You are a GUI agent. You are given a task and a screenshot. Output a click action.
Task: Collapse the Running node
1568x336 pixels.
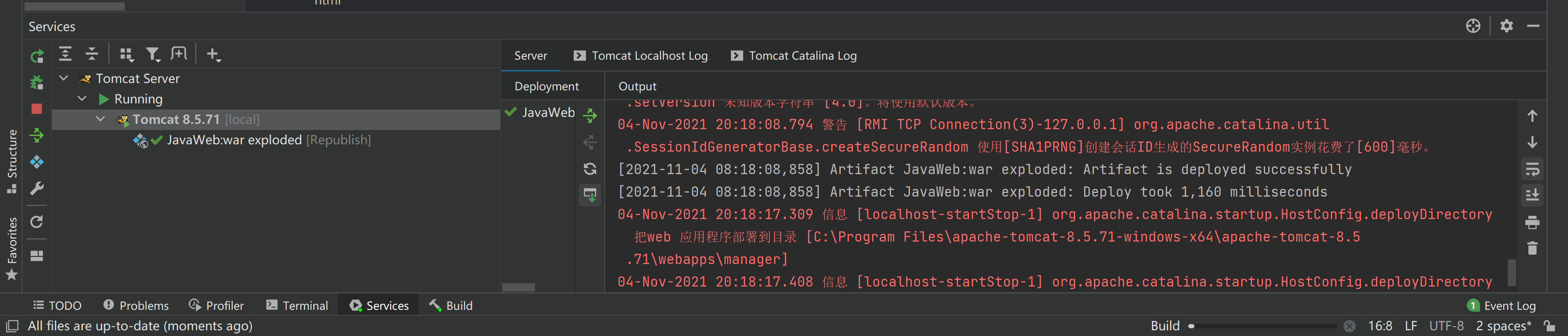point(82,99)
